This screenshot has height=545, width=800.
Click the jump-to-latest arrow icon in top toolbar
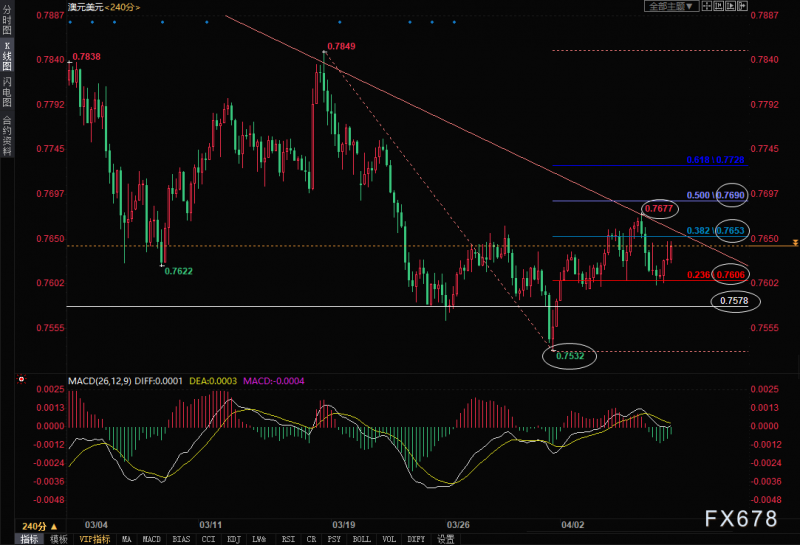click(742, 6)
